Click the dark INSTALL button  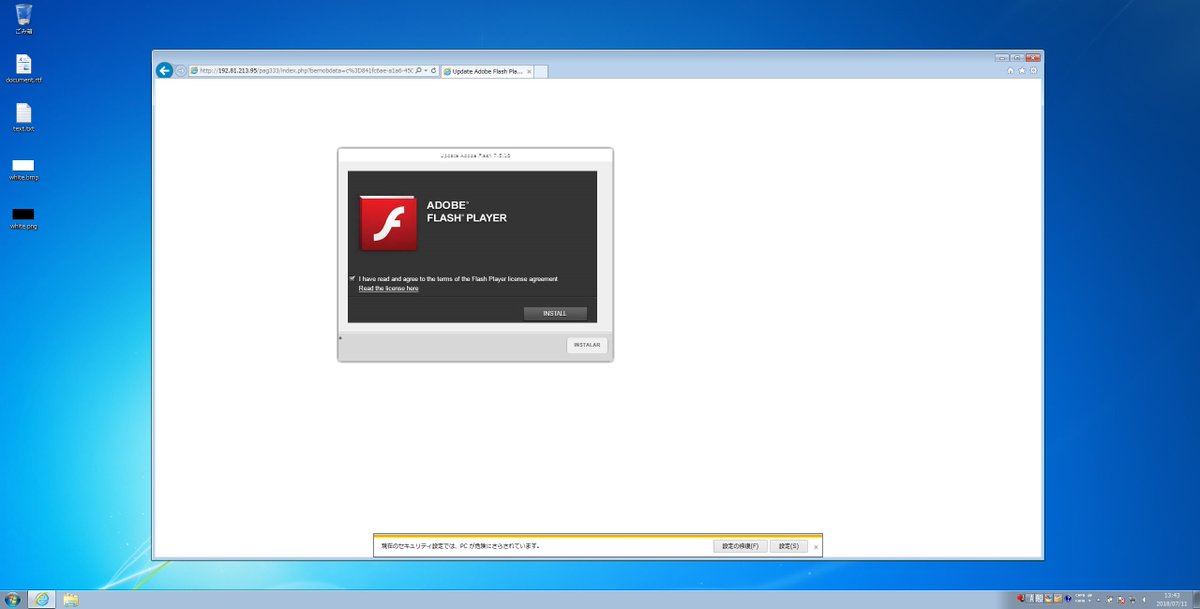[555, 313]
